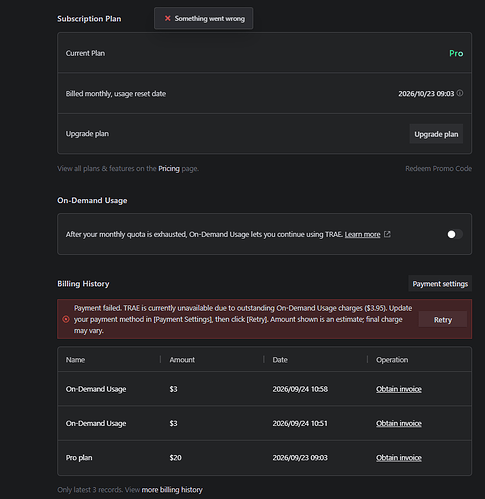The height and width of the screenshot is (499, 485).
Task: Click the Name column header
Action: coord(75,360)
